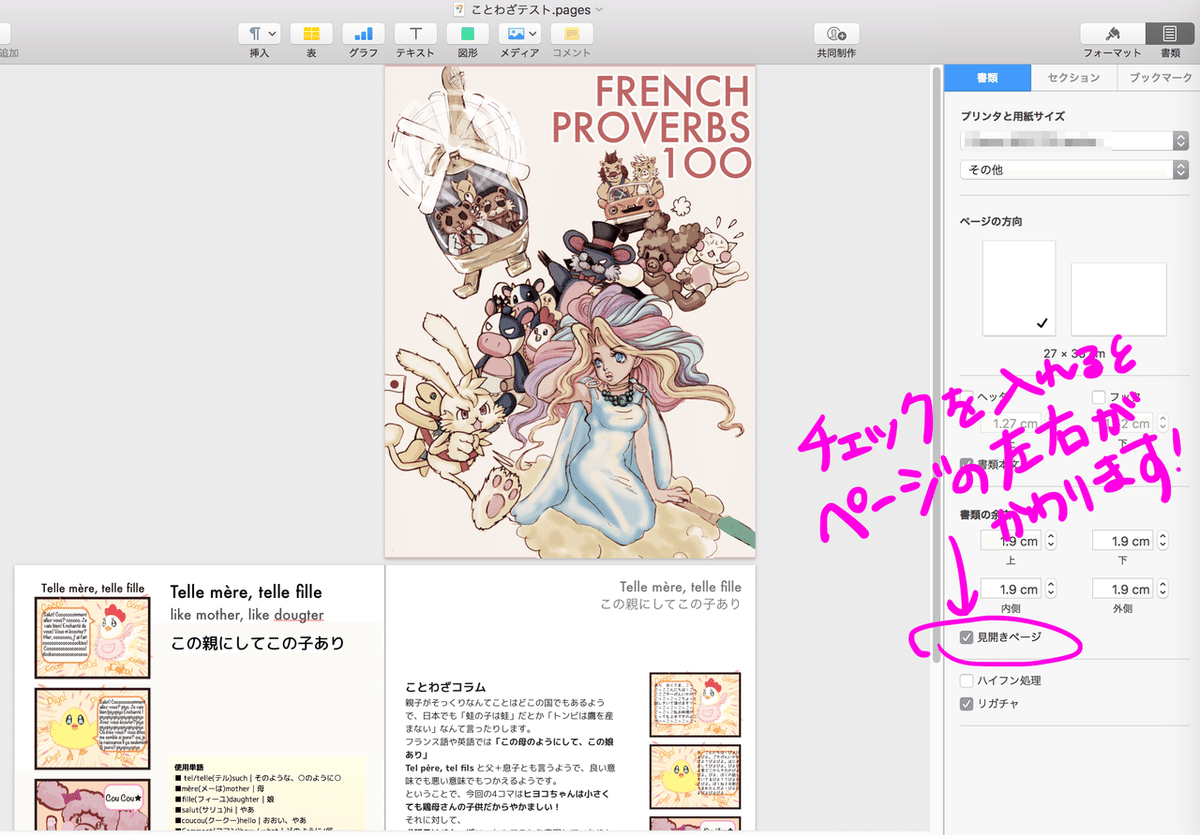Viewport: 1200px width, 835px height.
Task: Open title dropdown next to ことわざテスト.pages
Action: point(599,9)
